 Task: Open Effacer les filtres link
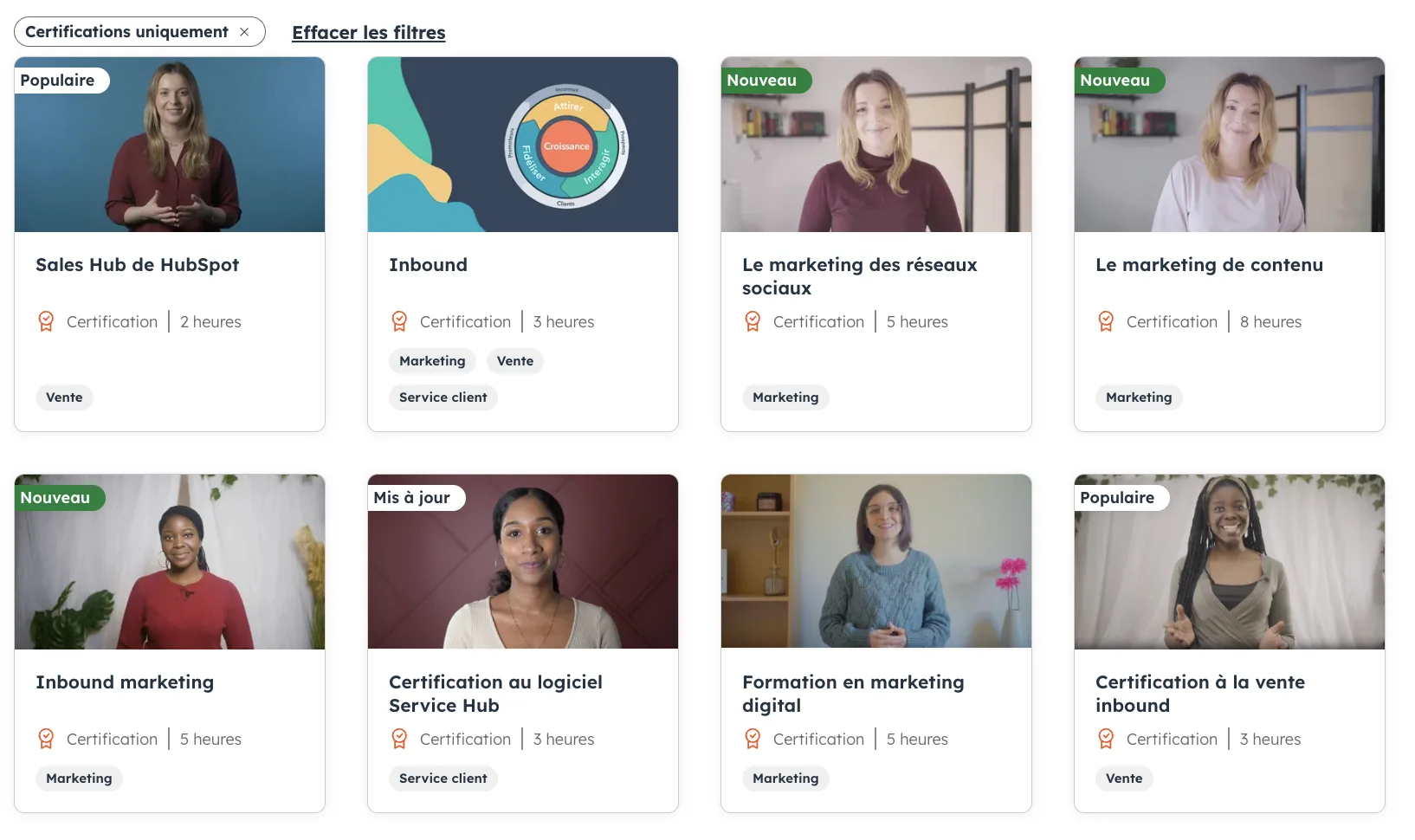[x=367, y=32]
